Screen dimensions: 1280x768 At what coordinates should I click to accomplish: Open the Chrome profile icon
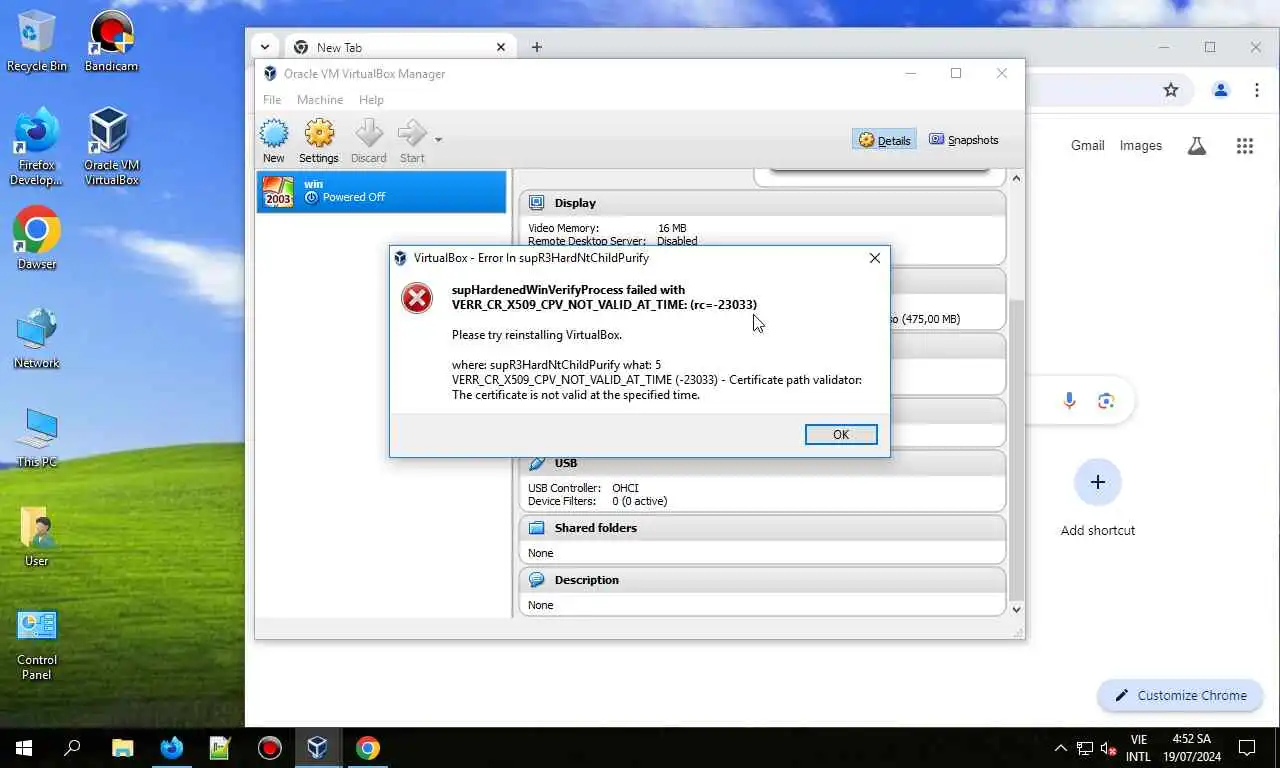1220,90
